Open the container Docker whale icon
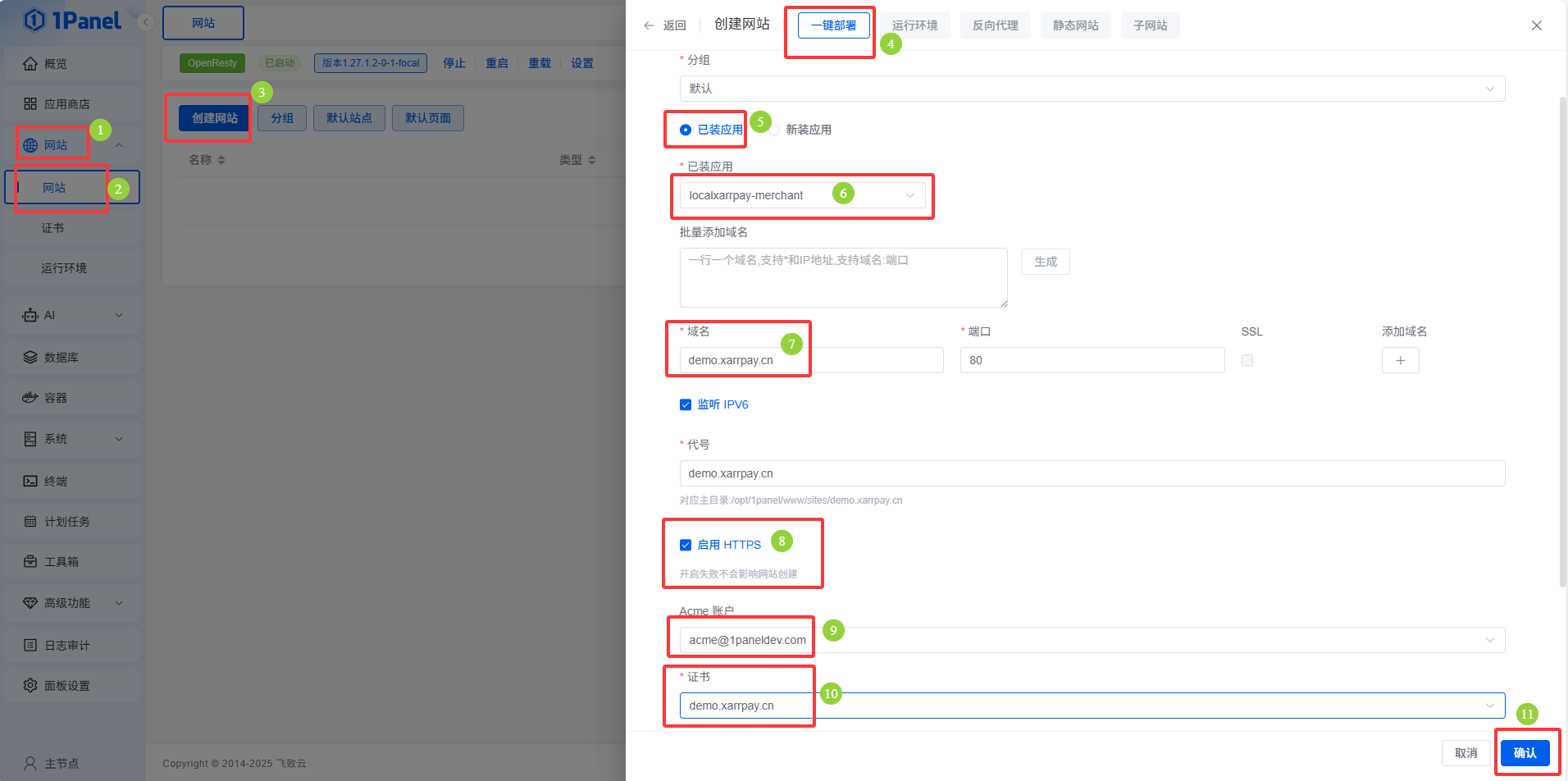This screenshot has width=1568, height=781. point(30,398)
